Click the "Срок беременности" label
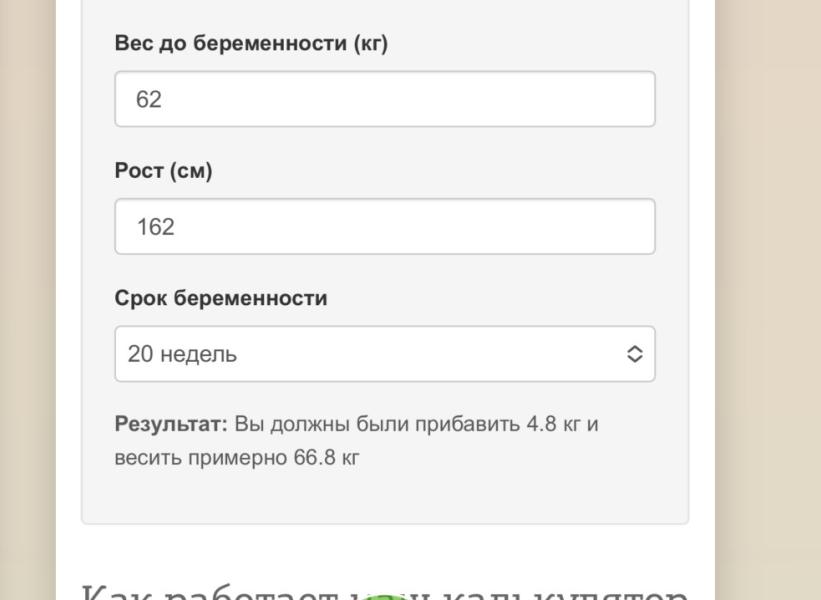 (x=221, y=298)
